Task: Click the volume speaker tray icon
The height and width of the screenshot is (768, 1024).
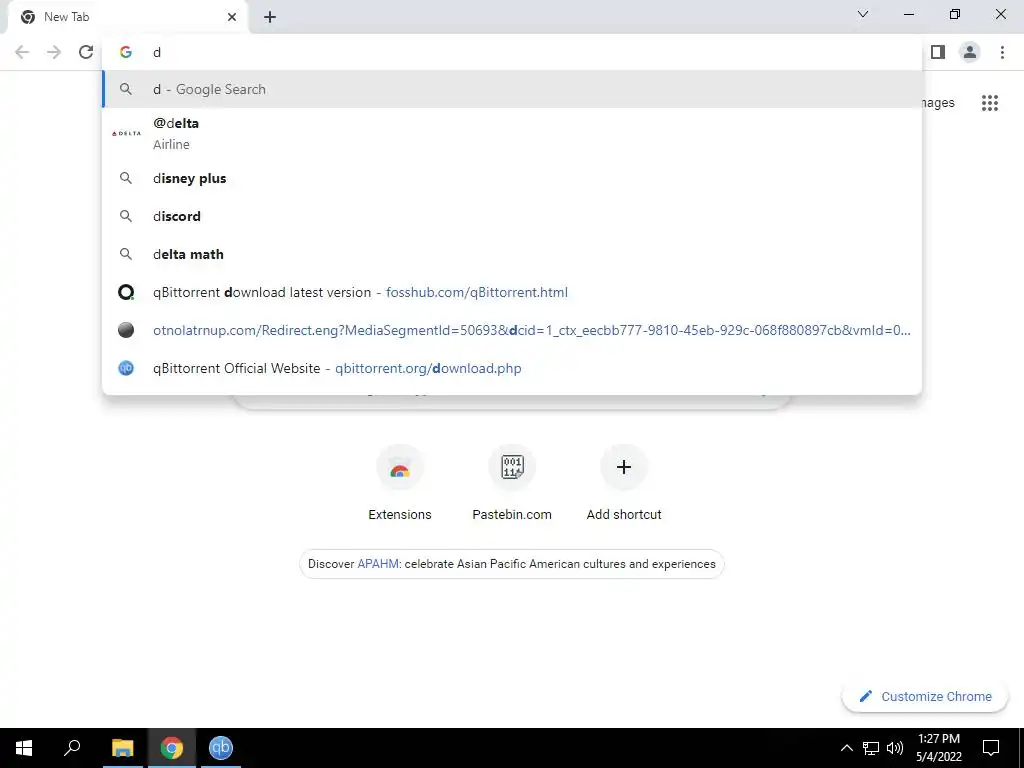Action: tap(895, 748)
